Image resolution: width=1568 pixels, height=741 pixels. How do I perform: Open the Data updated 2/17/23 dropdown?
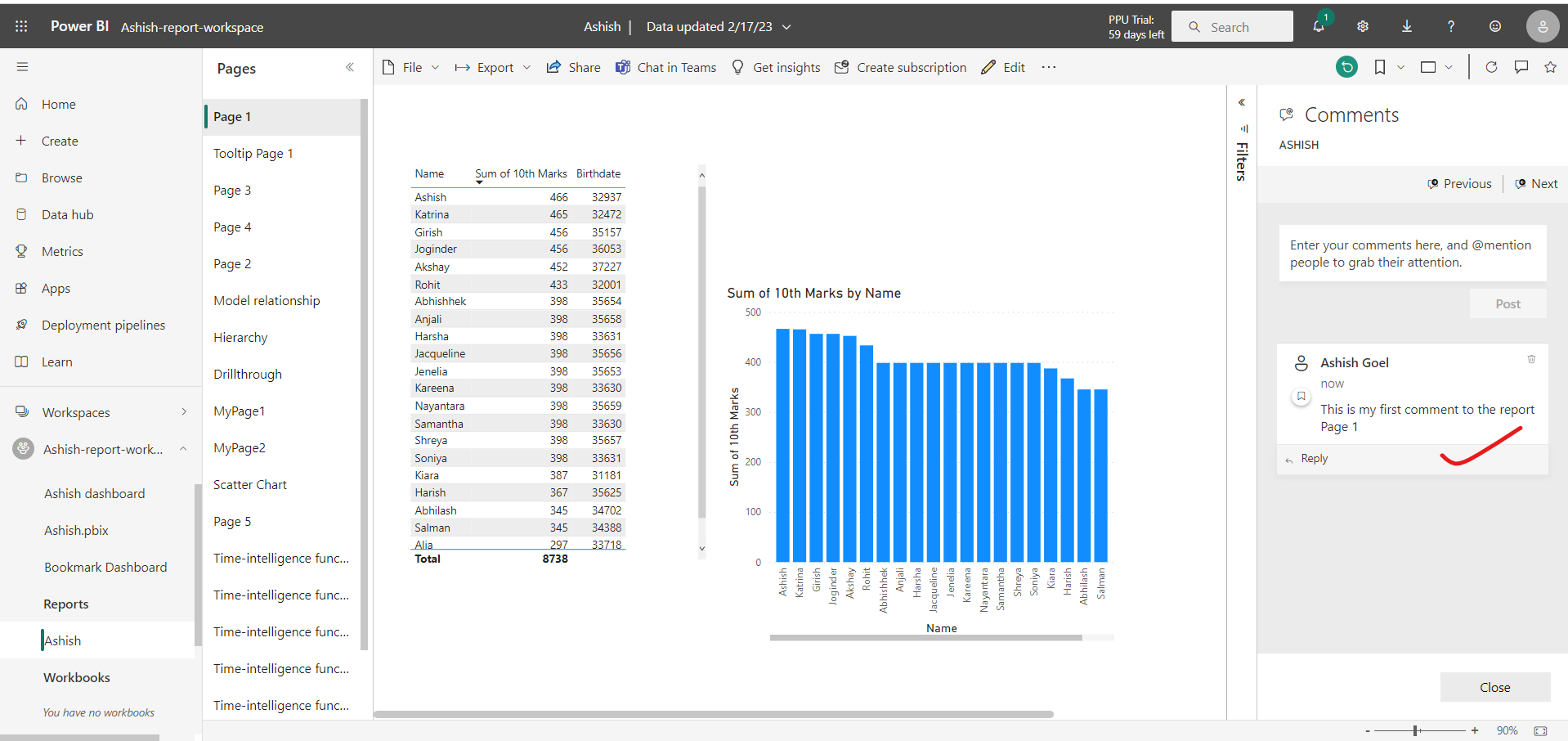tap(786, 26)
